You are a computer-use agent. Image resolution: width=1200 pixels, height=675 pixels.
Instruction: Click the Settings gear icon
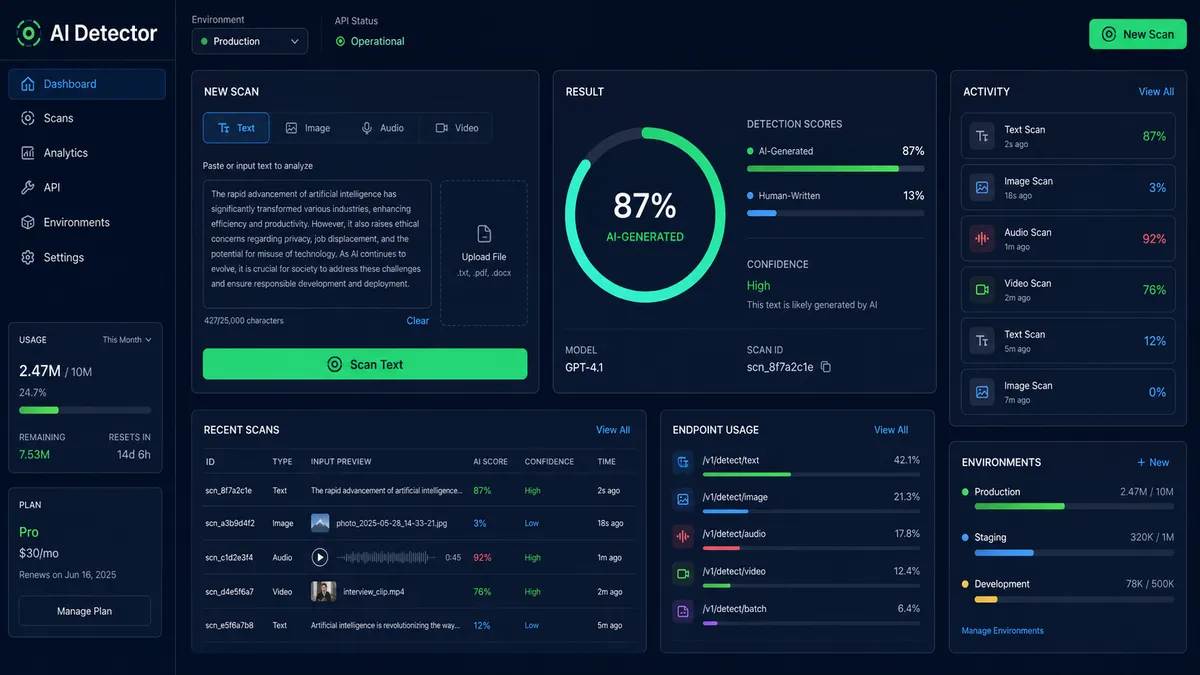click(x=27, y=257)
